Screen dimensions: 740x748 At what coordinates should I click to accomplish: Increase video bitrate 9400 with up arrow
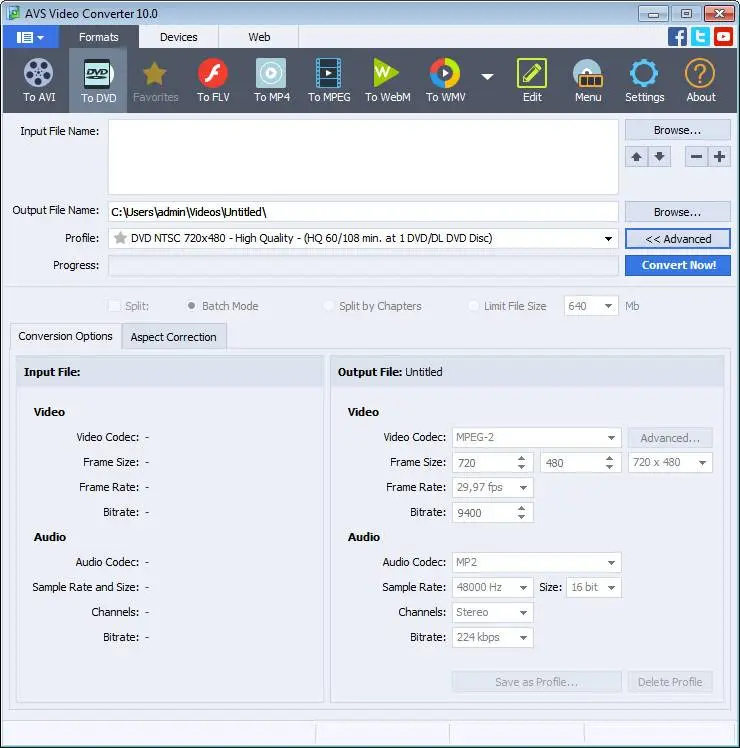tap(521, 509)
